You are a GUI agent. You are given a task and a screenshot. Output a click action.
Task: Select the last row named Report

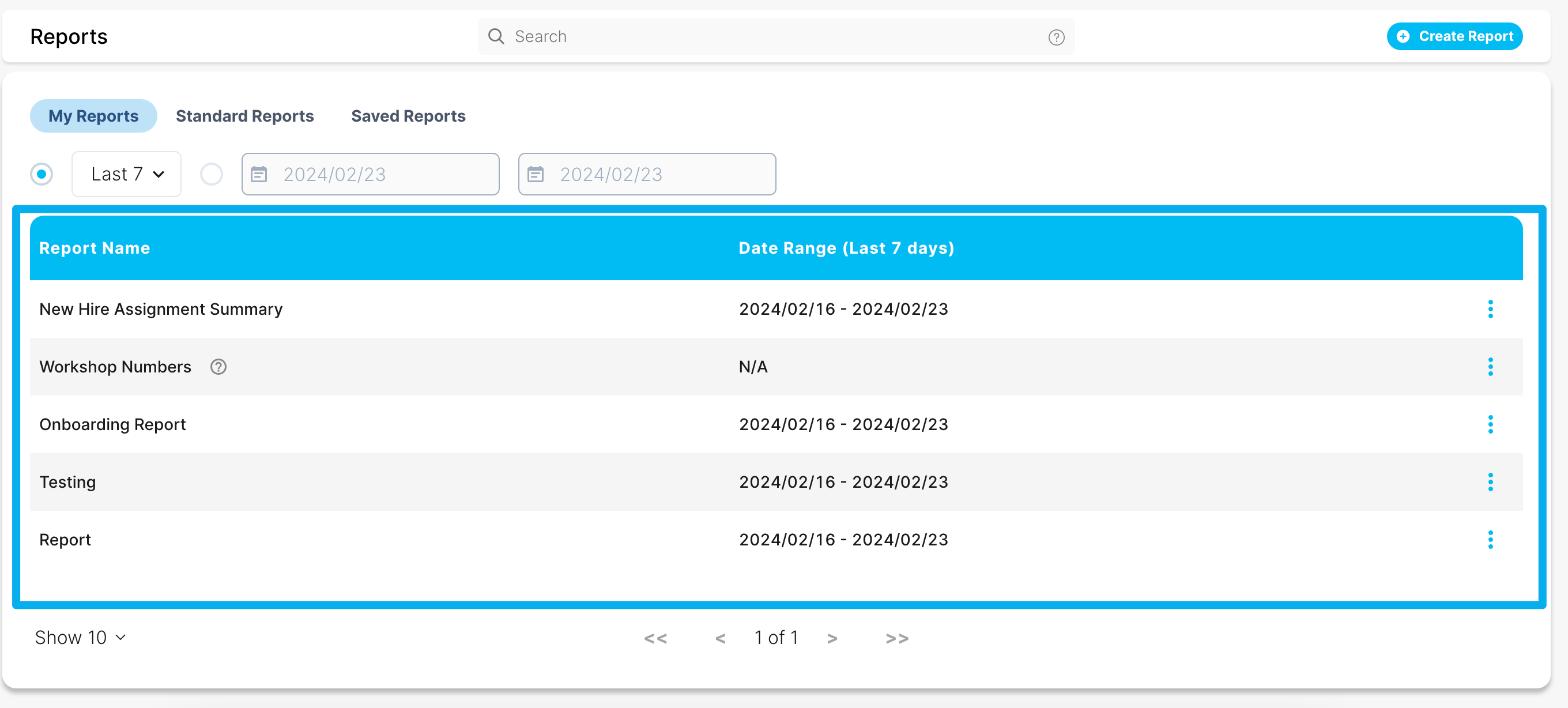(x=65, y=540)
